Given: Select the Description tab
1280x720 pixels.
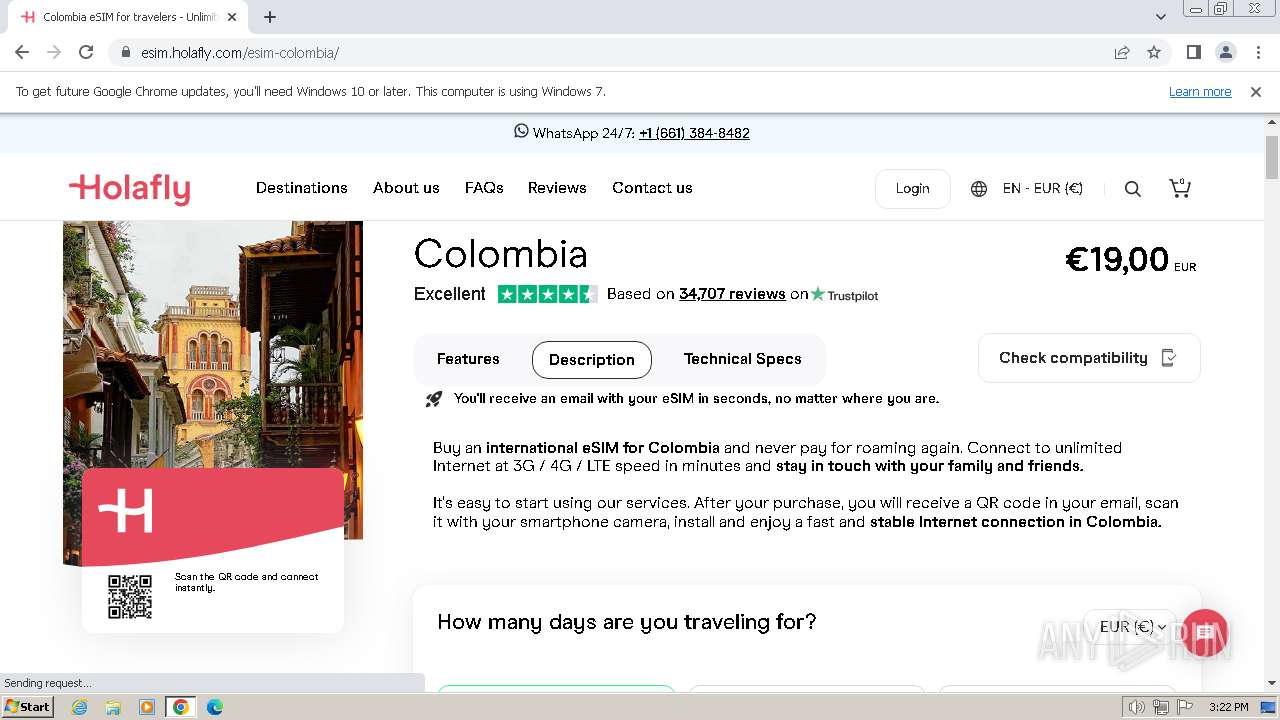Looking at the screenshot, I should 592,360.
